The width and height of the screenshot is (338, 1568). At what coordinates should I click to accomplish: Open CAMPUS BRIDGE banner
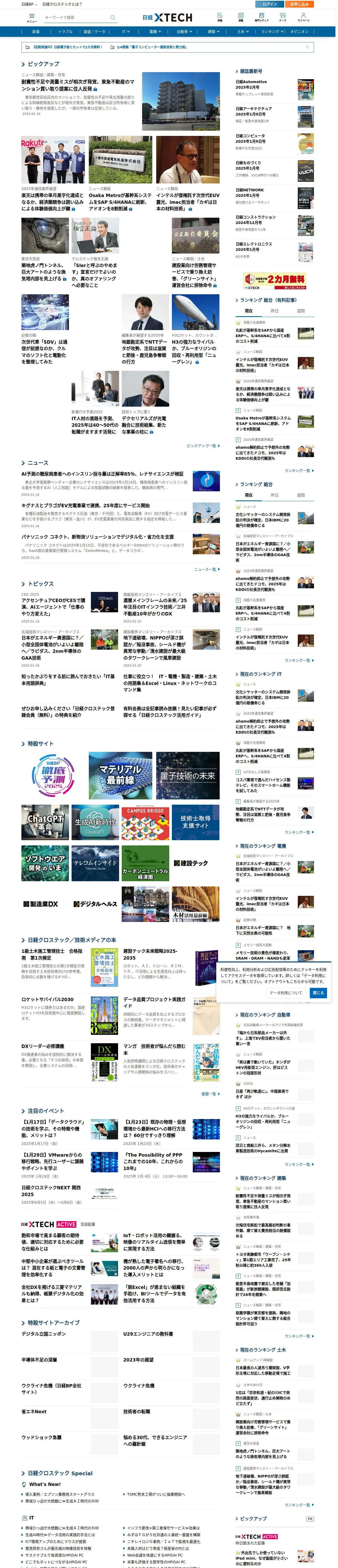(x=145, y=822)
